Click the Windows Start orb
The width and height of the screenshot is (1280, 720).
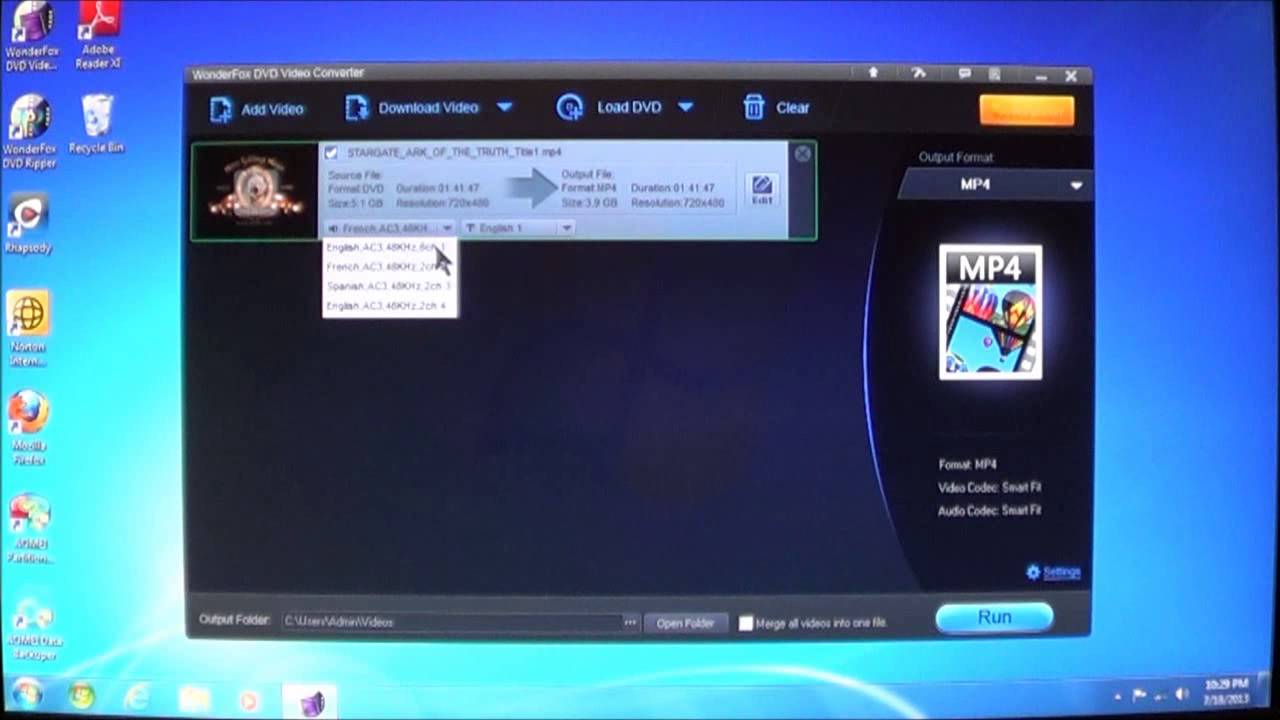[x=27, y=695]
